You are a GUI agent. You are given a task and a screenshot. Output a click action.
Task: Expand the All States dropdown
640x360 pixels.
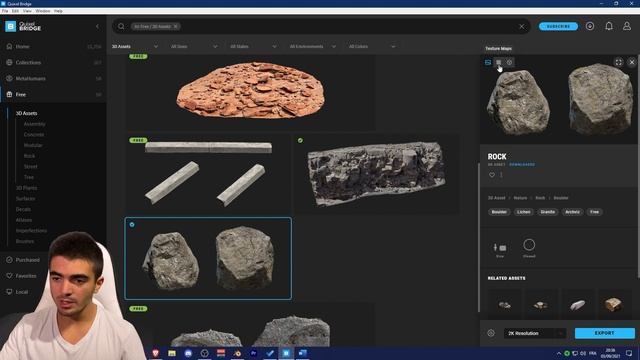tap(253, 47)
